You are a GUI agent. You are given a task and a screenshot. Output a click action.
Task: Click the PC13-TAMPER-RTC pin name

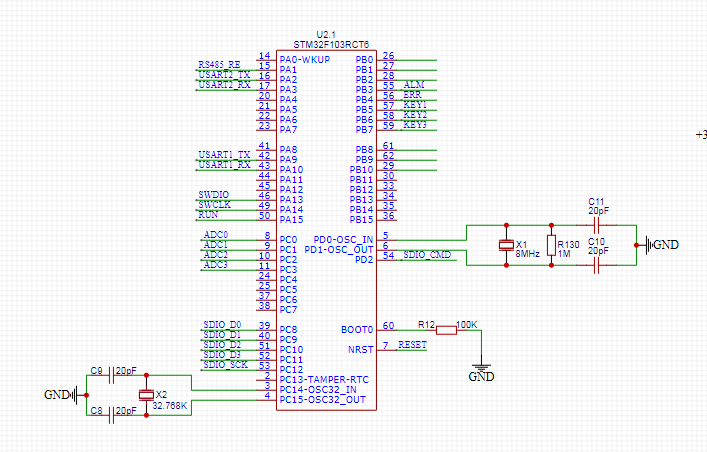pyautogui.click(x=324, y=380)
